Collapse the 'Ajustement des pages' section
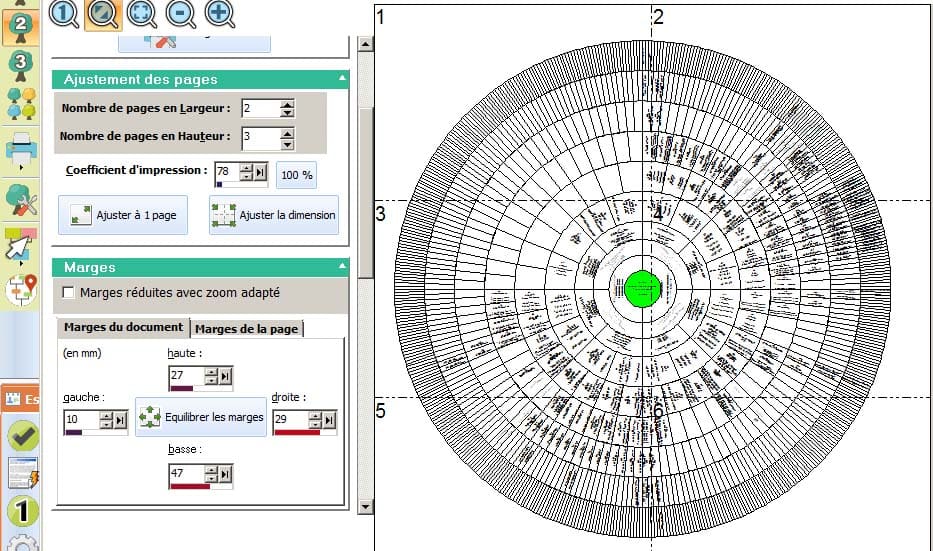The image size is (933, 551). (342, 78)
